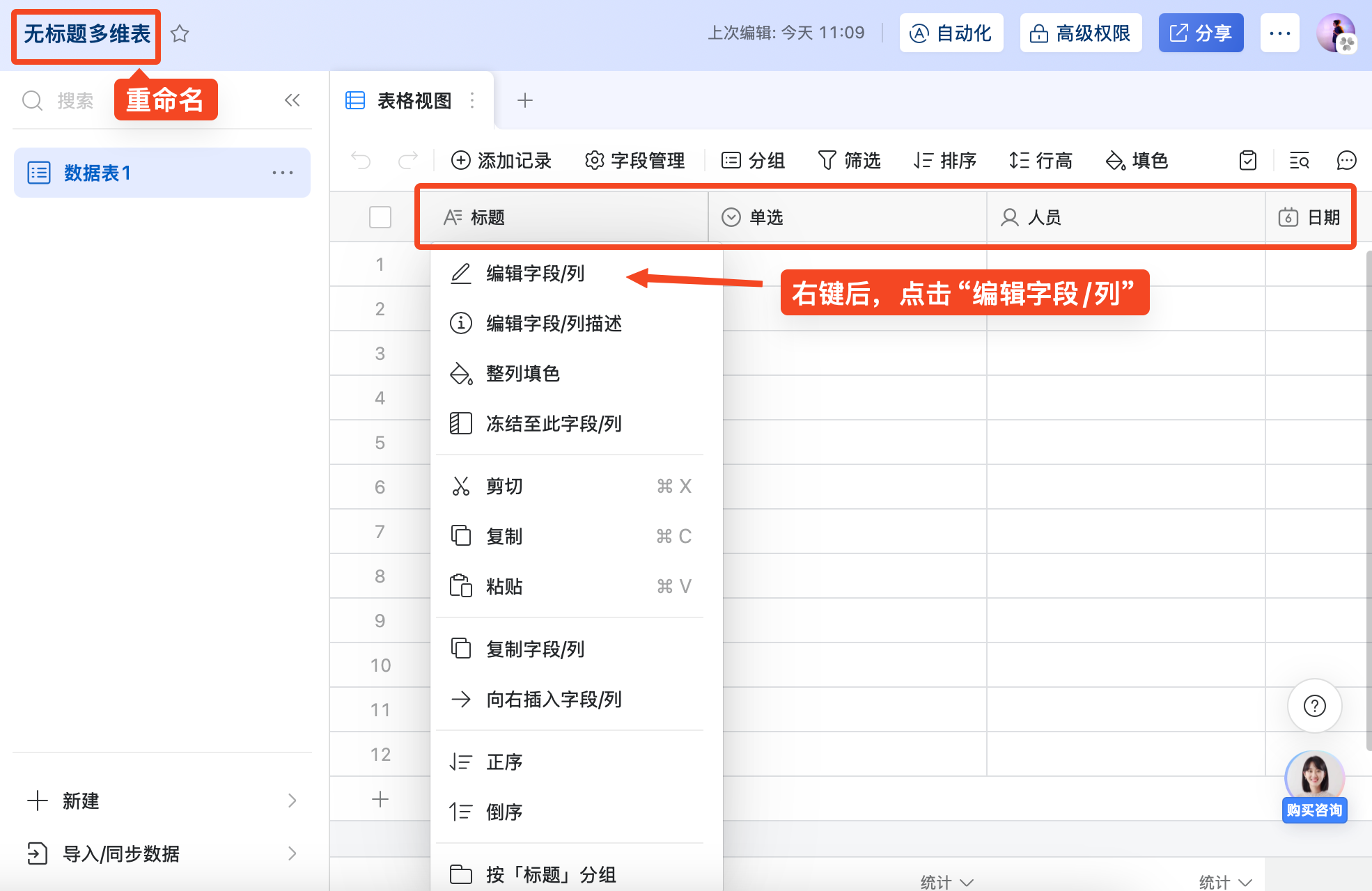Star the 无标题多维表 document as favorite

(180, 33)
